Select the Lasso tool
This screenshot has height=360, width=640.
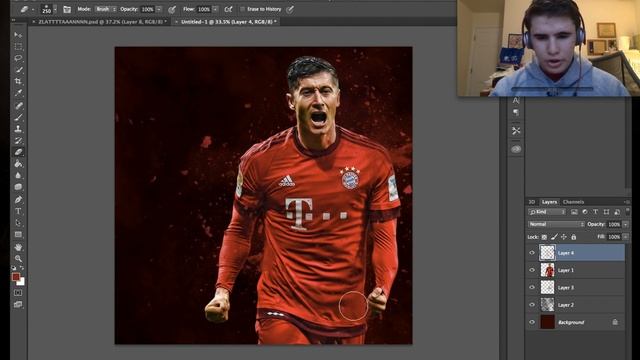tap(18, 58)
